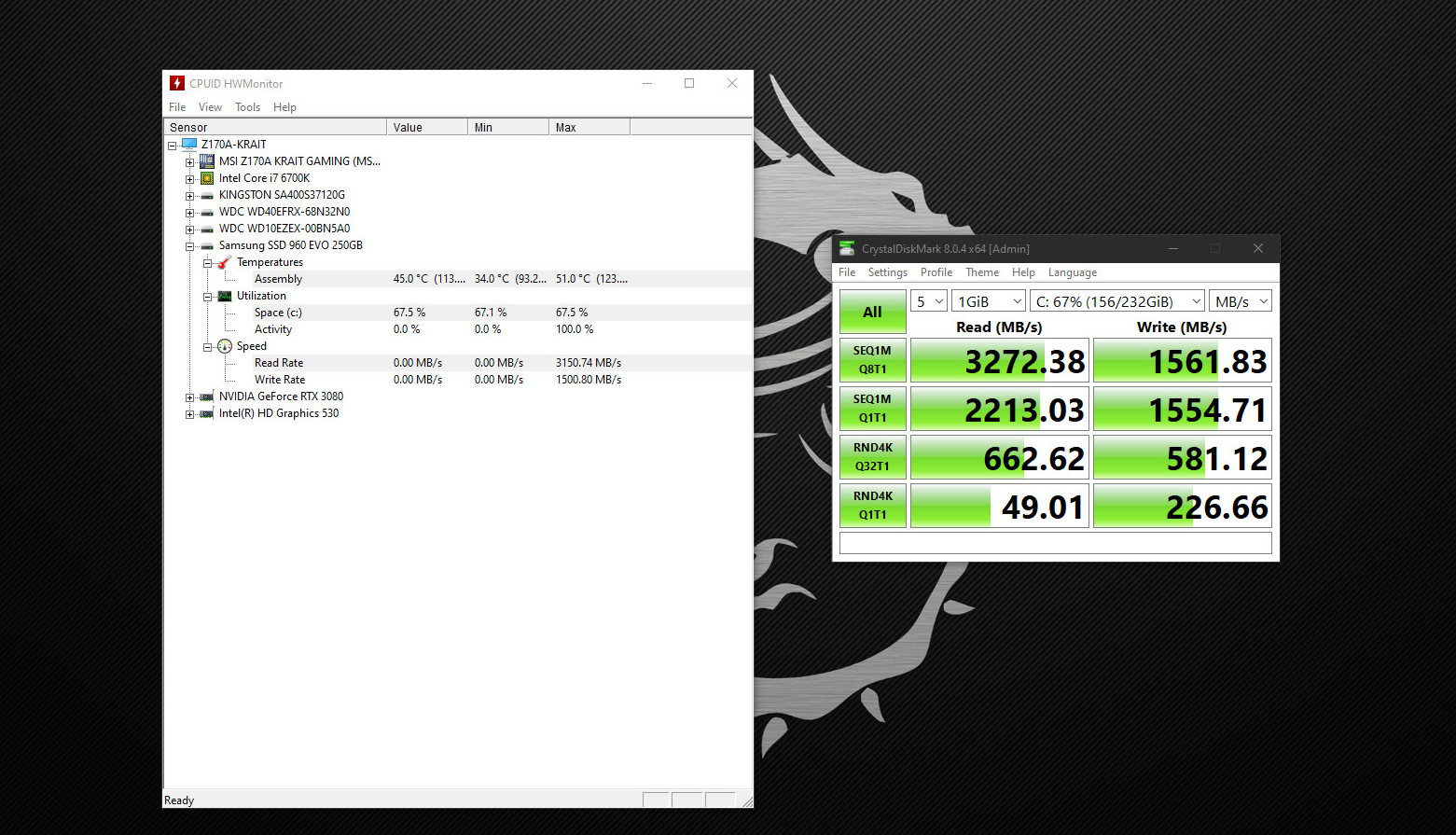This screenshot has height=835, width=1456.
Task: Click the Sensor column header
Action: [275, 127]
